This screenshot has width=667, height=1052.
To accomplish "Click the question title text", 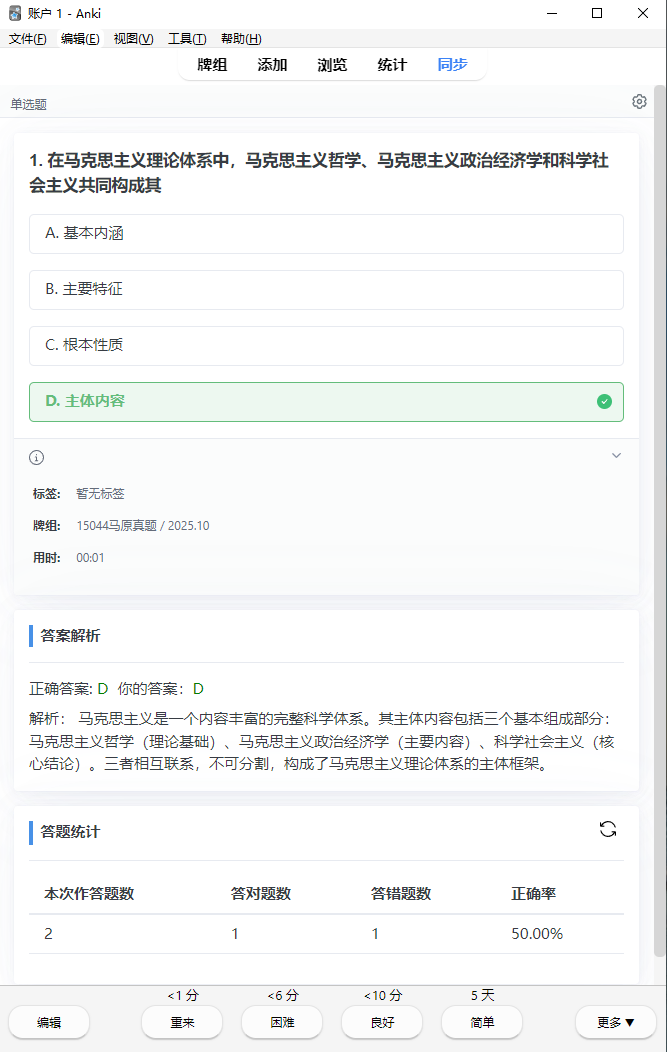I will click(x=319, y=173).
